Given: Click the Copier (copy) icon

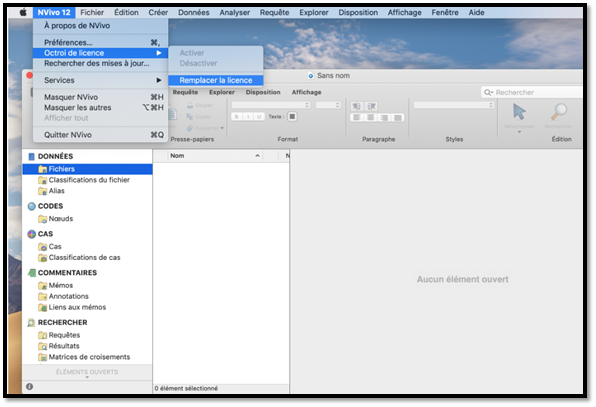Looking at the screenshot, I should pos(190,117).
